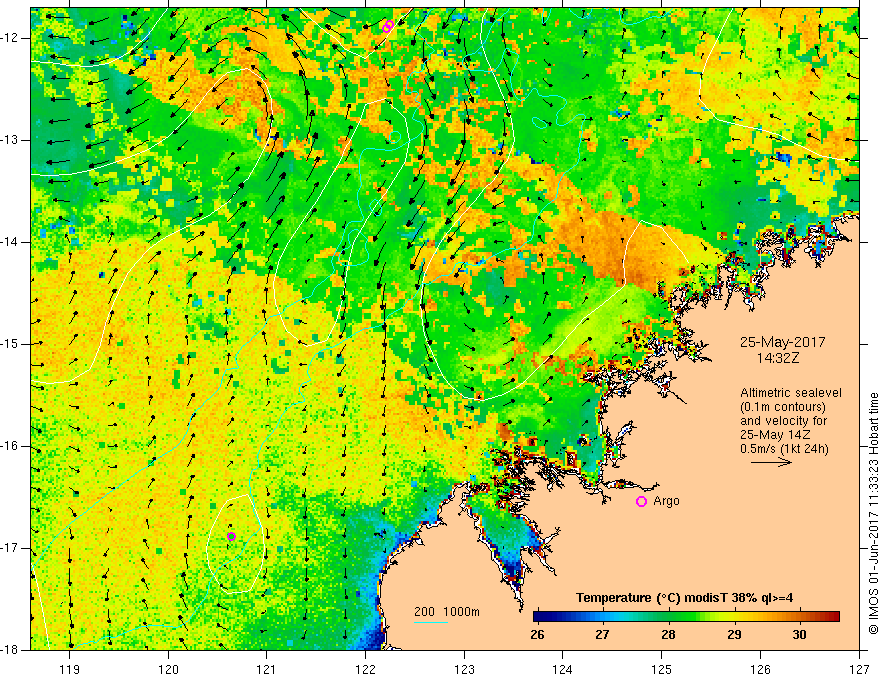Click the longitude axis label '125'
880x680 pixels.
(662, 669)
